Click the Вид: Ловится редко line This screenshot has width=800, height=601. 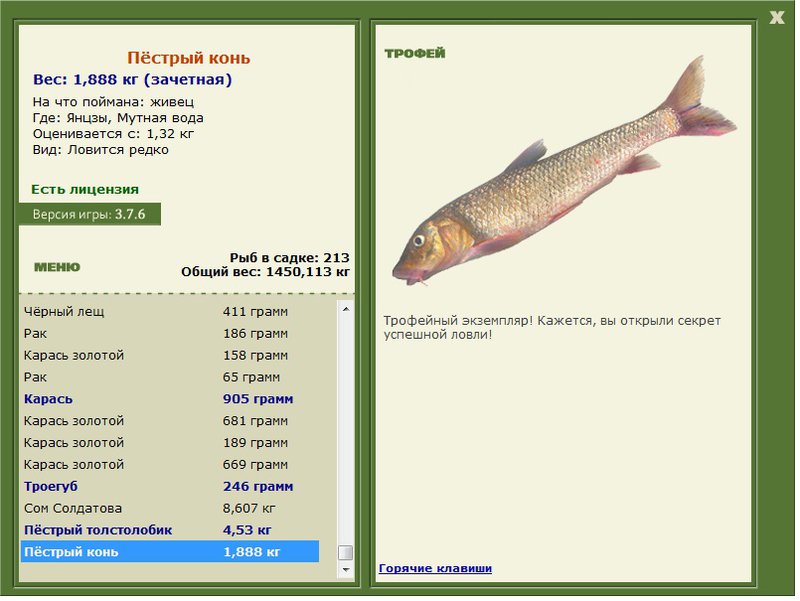coord(101,150)
